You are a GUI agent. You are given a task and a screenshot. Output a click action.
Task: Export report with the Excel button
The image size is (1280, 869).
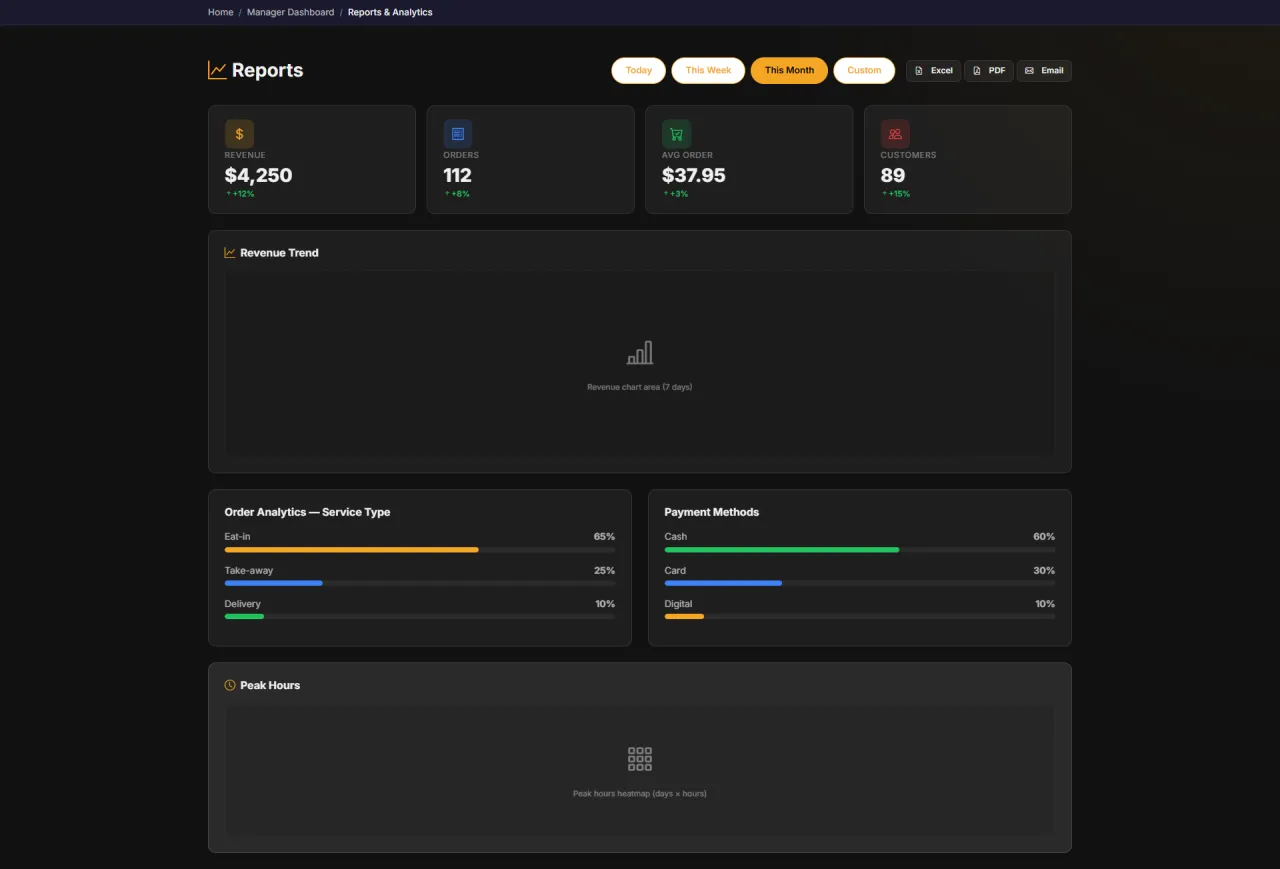point(933,71)
